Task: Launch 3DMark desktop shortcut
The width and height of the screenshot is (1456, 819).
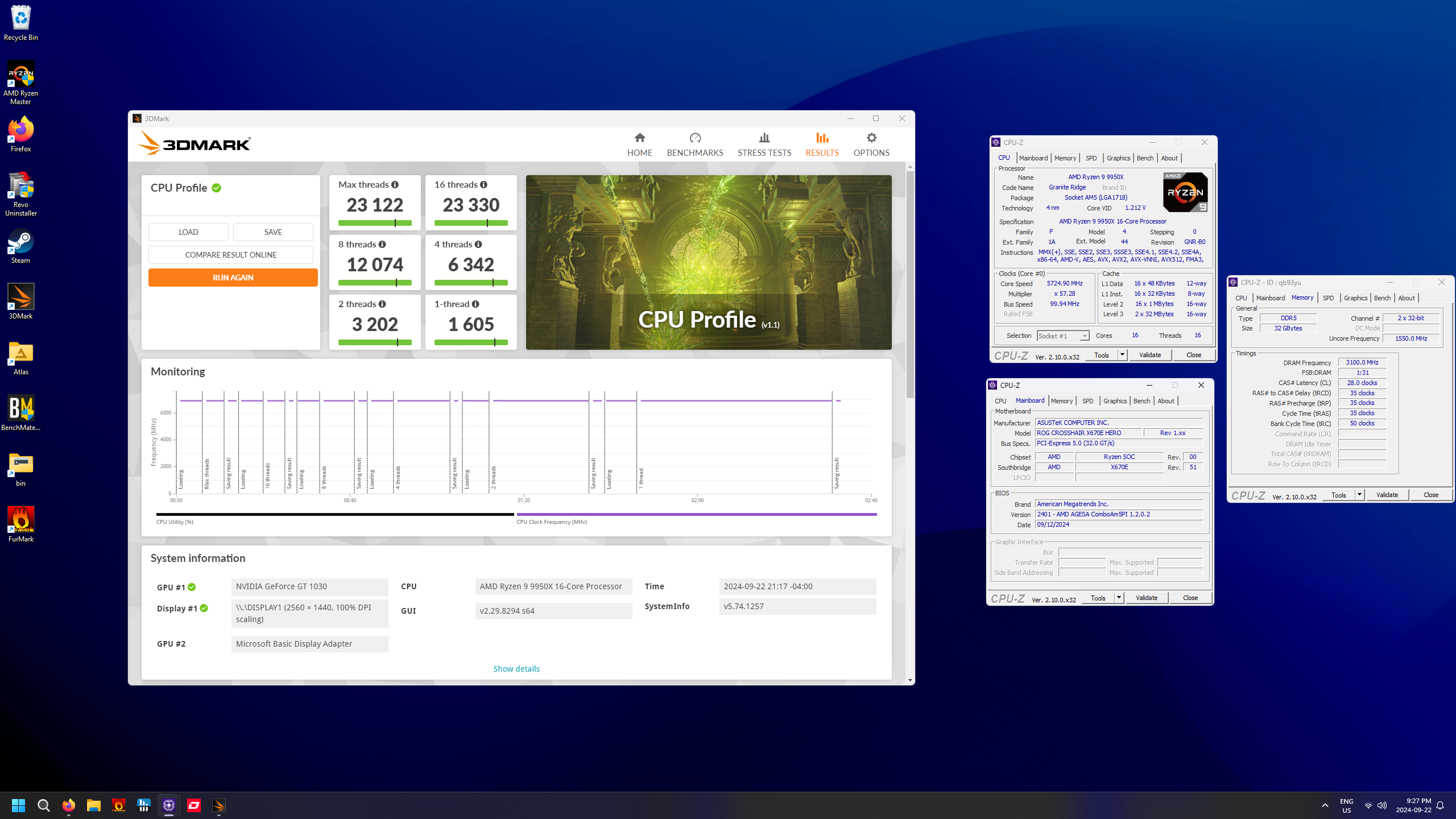Action: tap(21, 302)
